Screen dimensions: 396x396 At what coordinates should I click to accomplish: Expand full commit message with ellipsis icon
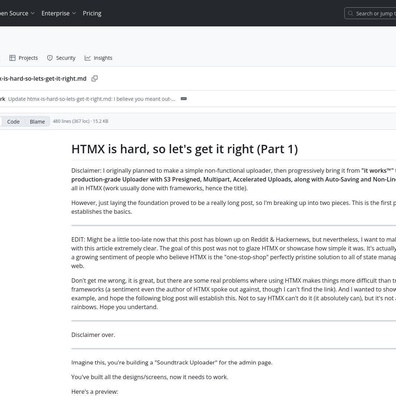(184, 99)
